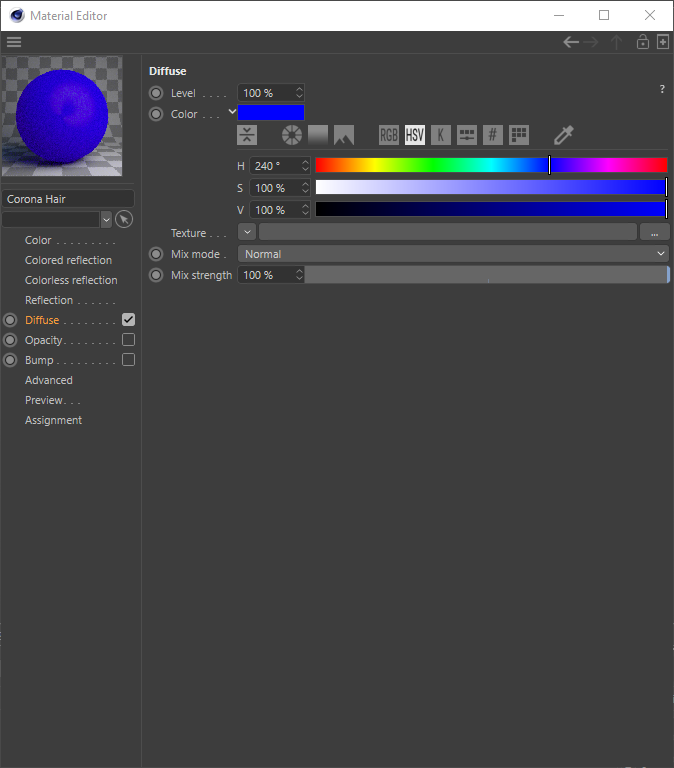Click the up arrow navigation icon
Viewport: 674px width, 768px height.
point(617,42)
